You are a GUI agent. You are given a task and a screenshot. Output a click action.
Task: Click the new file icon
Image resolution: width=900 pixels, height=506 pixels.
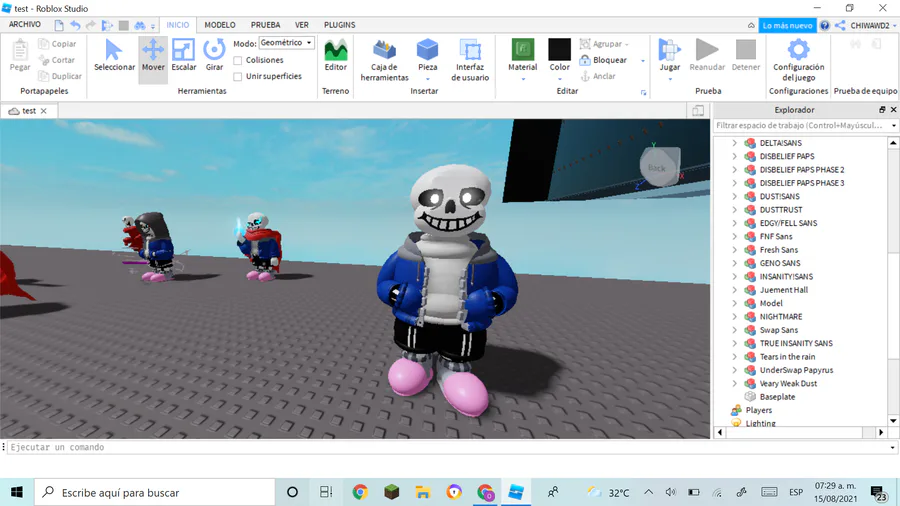(59, 25)
